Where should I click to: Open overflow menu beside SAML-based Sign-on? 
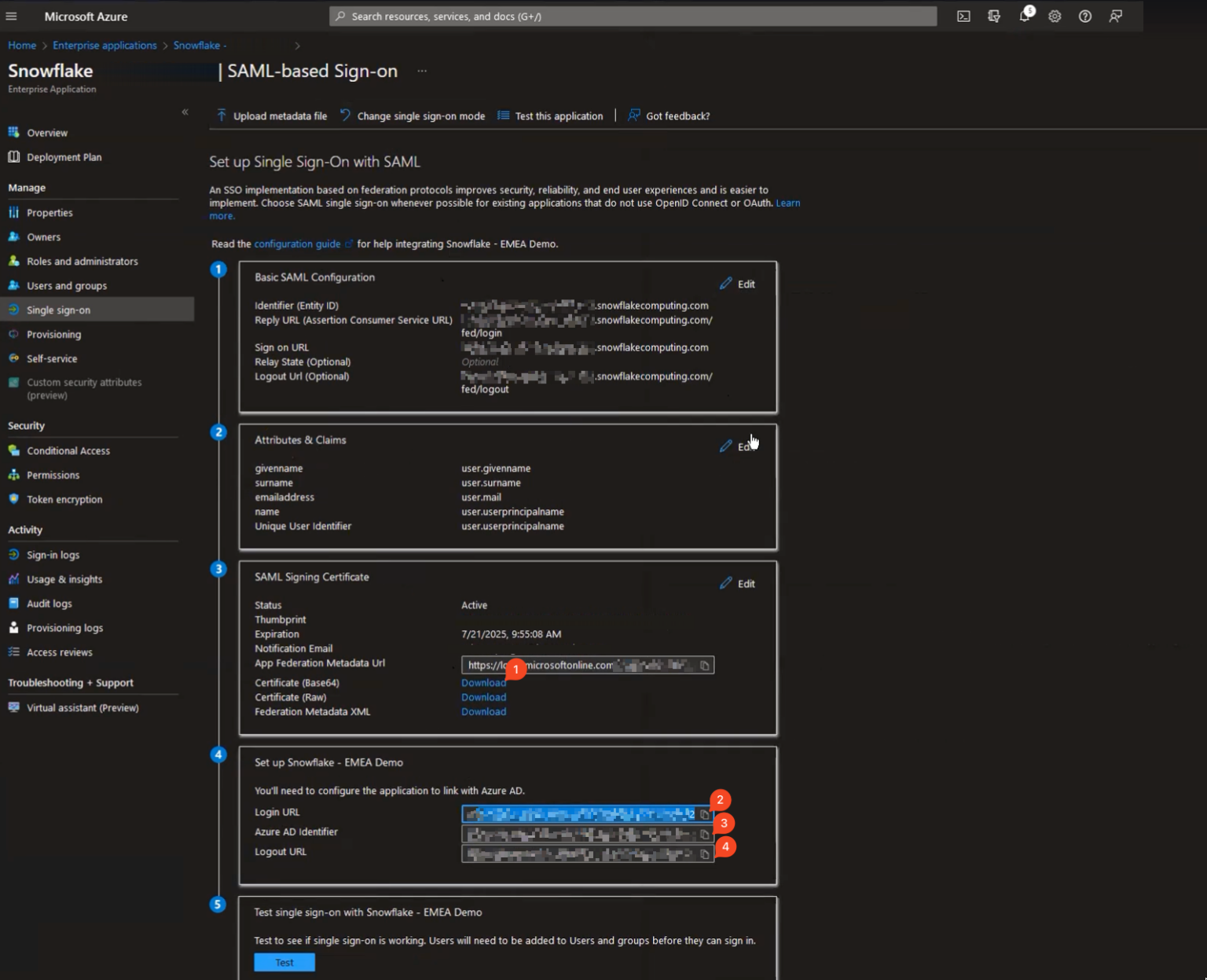click(x=421, y=71)
